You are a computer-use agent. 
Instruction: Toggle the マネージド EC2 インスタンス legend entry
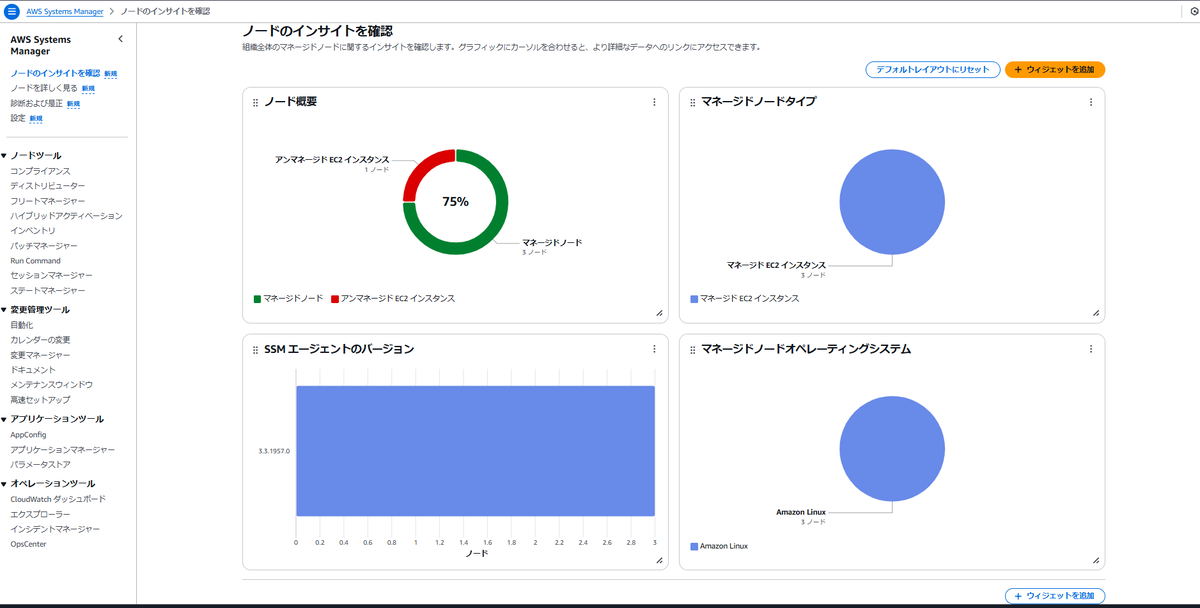(x=745, y=299)
